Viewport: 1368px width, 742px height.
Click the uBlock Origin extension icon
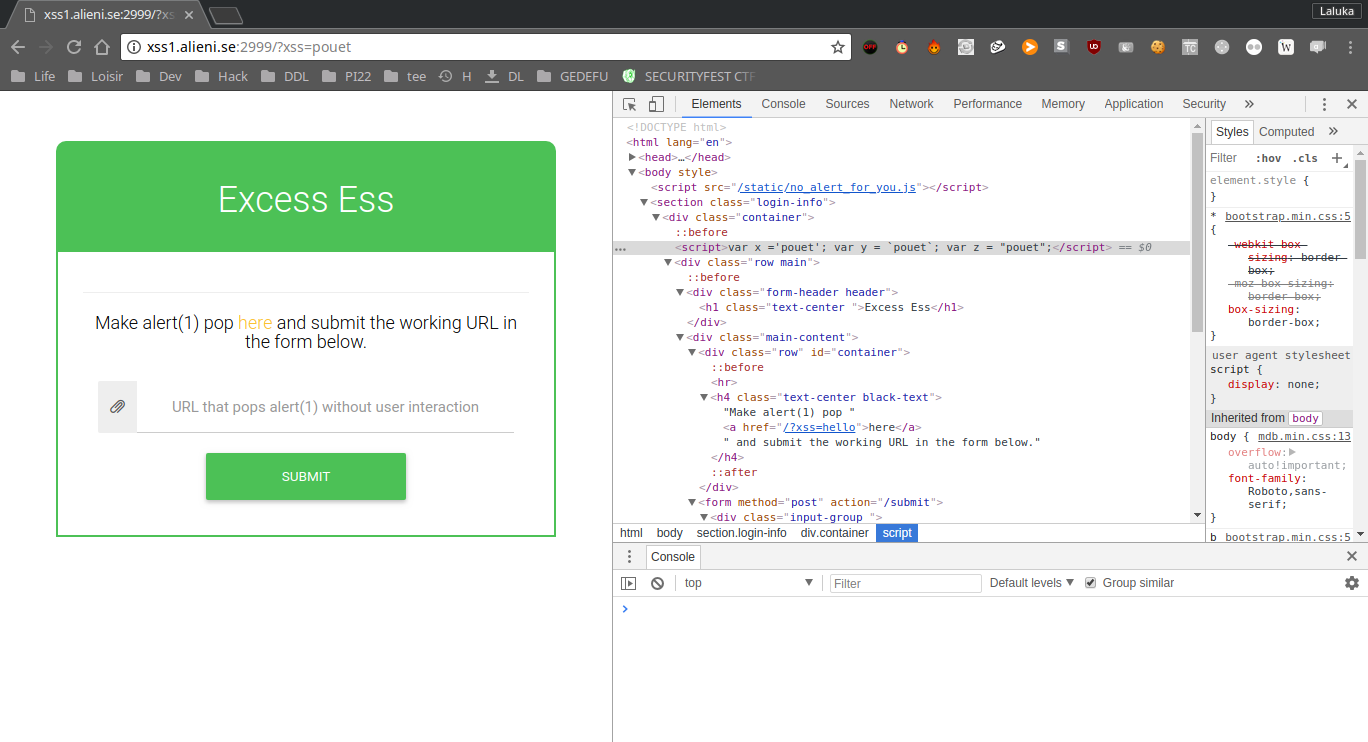[1094, 47]
